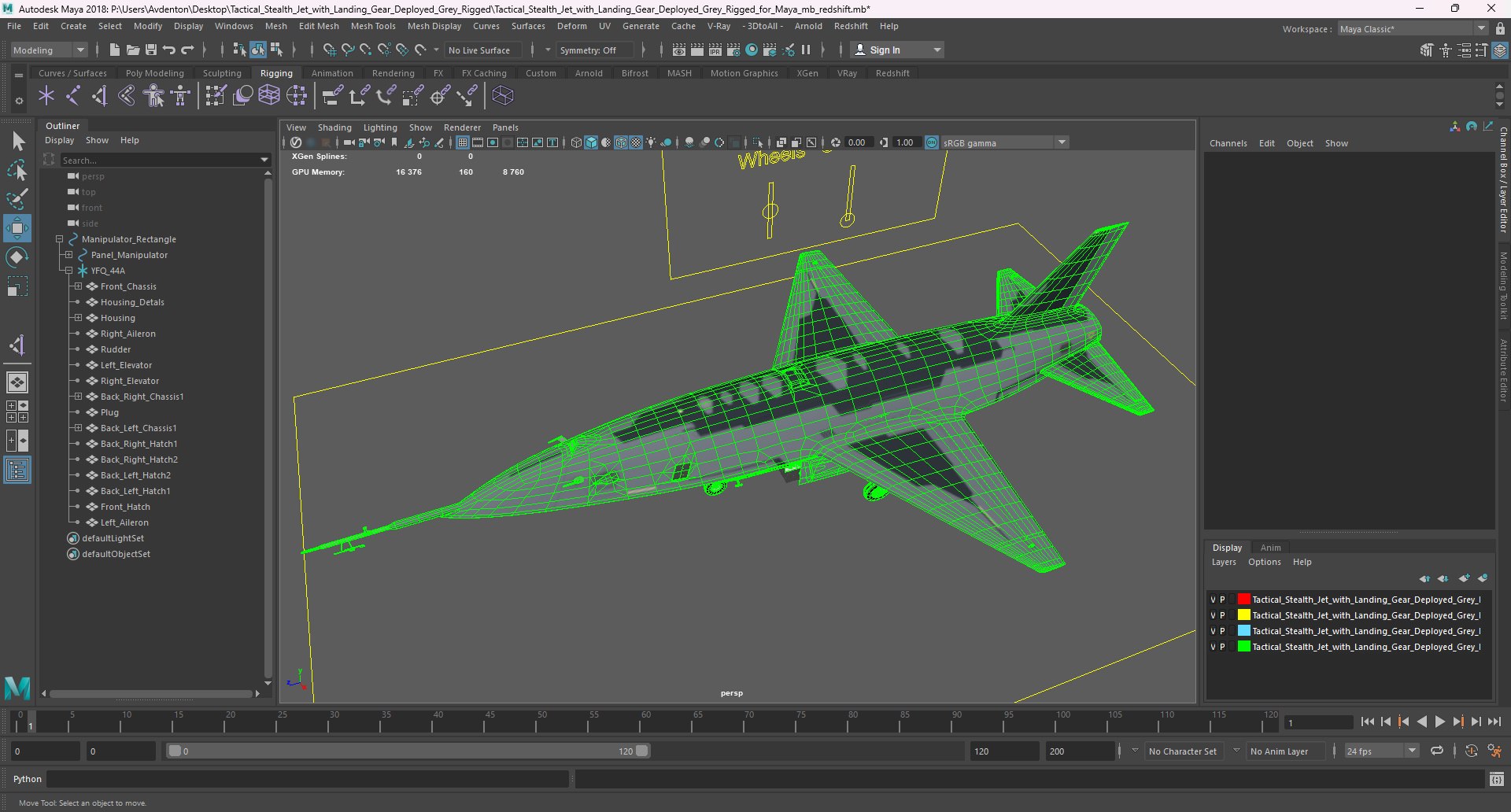Viewport: 1511px width, 812px height.
Task: Switch to the Anim layer tab
Action: 1270,548
